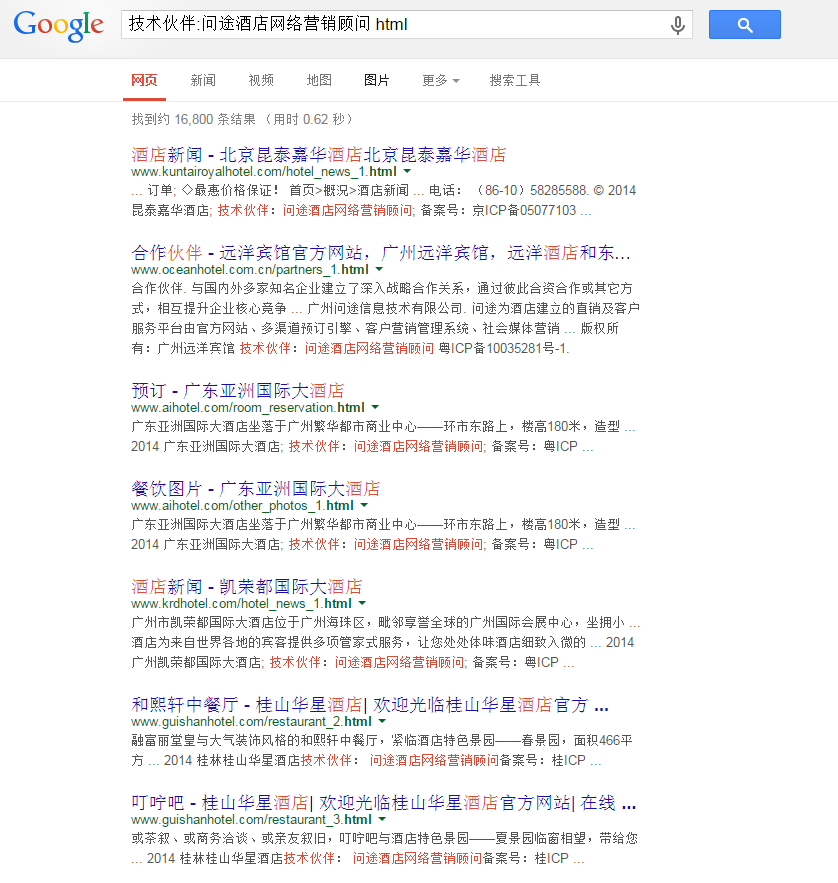This screenshot has height=883, width=838.
Task: Click URL www.guishanhotel.com/restaurant_3.html
Action: coord(252,819)
